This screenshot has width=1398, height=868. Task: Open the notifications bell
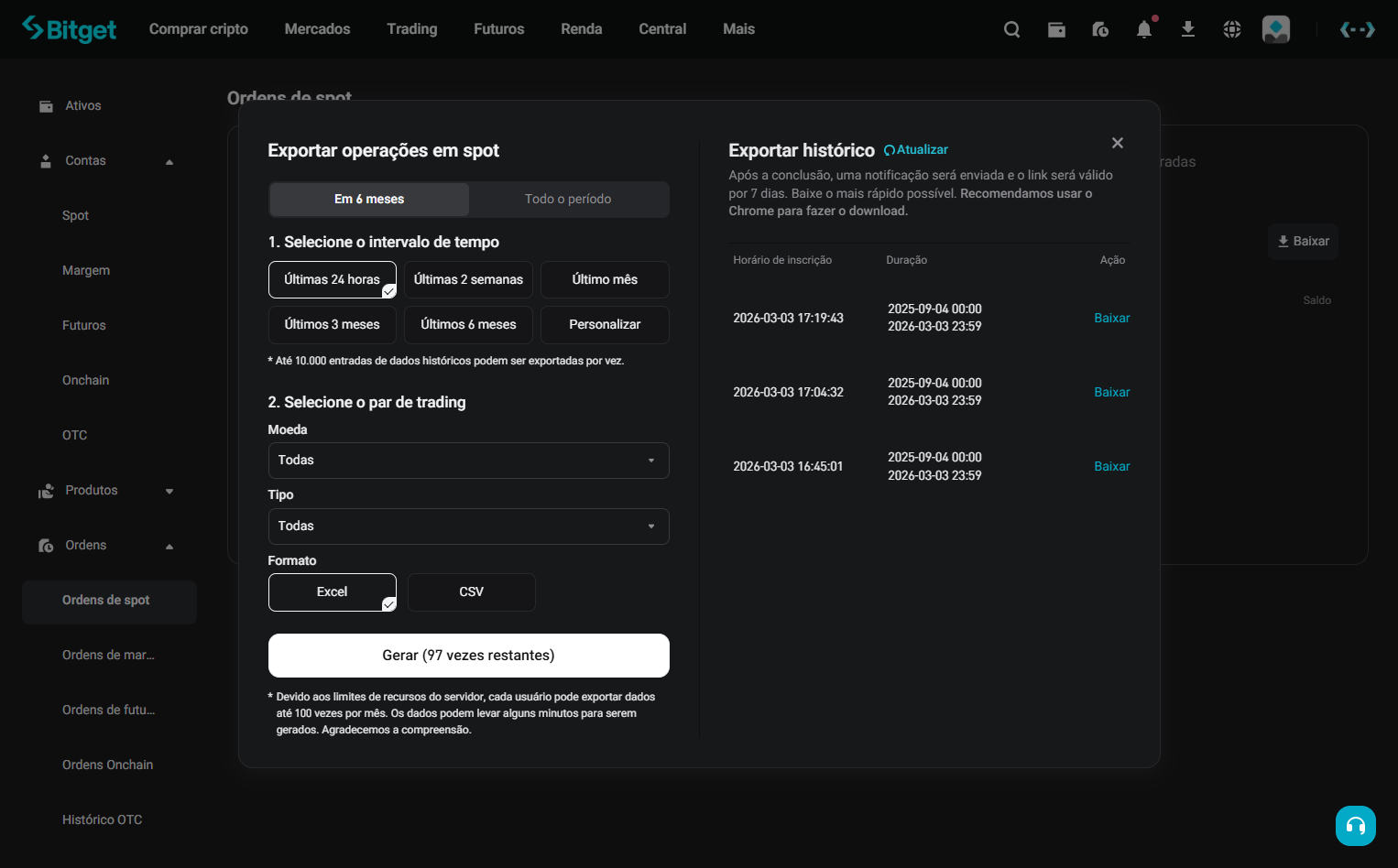point(1144,29)
